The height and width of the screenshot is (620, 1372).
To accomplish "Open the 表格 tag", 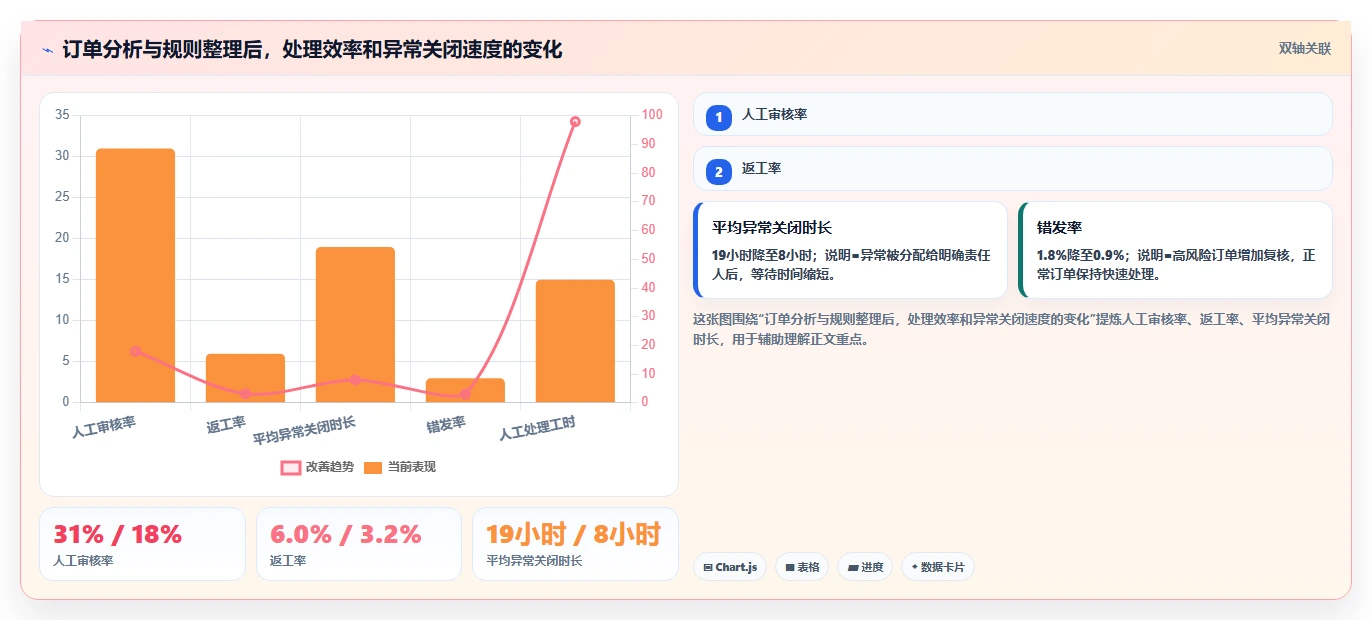I will tap(802, 567).
